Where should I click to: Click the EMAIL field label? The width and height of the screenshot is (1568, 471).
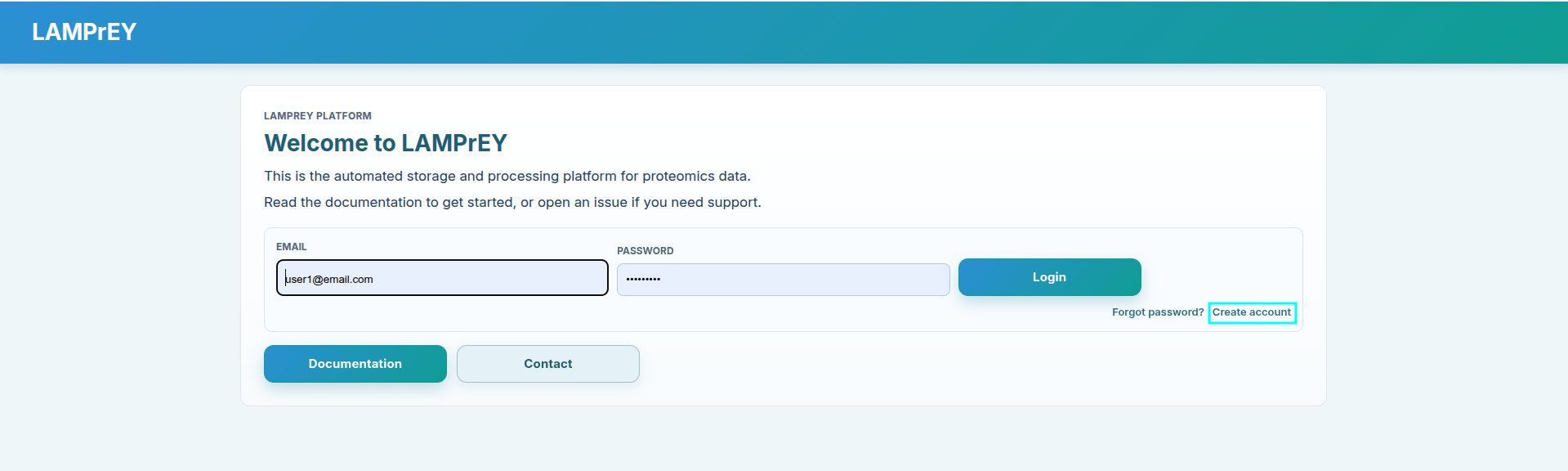291,247
